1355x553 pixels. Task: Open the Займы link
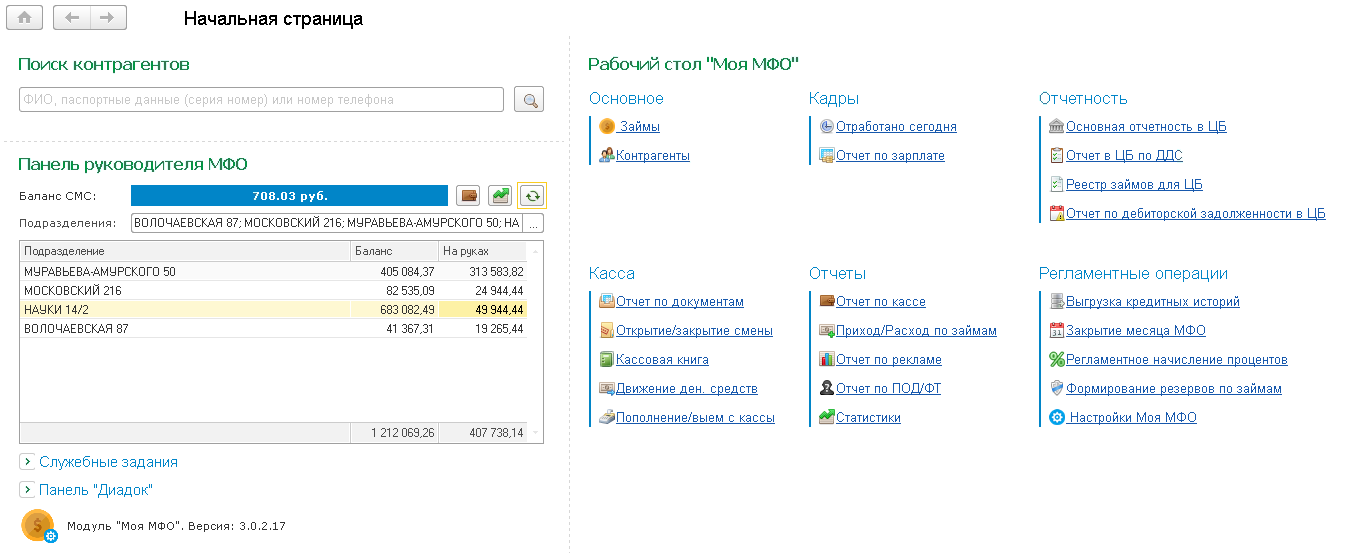coord(639,127)
